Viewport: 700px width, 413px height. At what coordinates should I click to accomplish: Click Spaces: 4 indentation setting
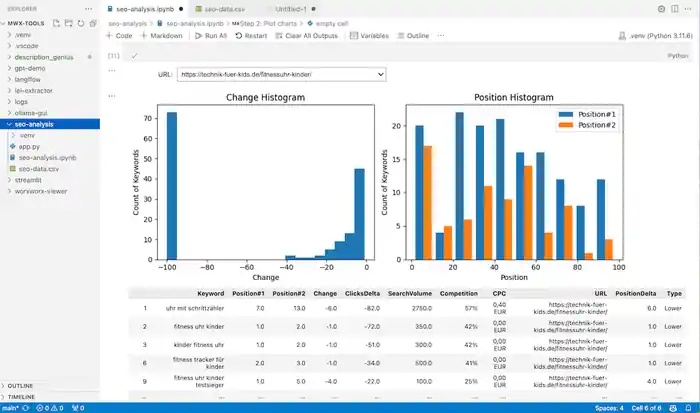tap(609, 408)
